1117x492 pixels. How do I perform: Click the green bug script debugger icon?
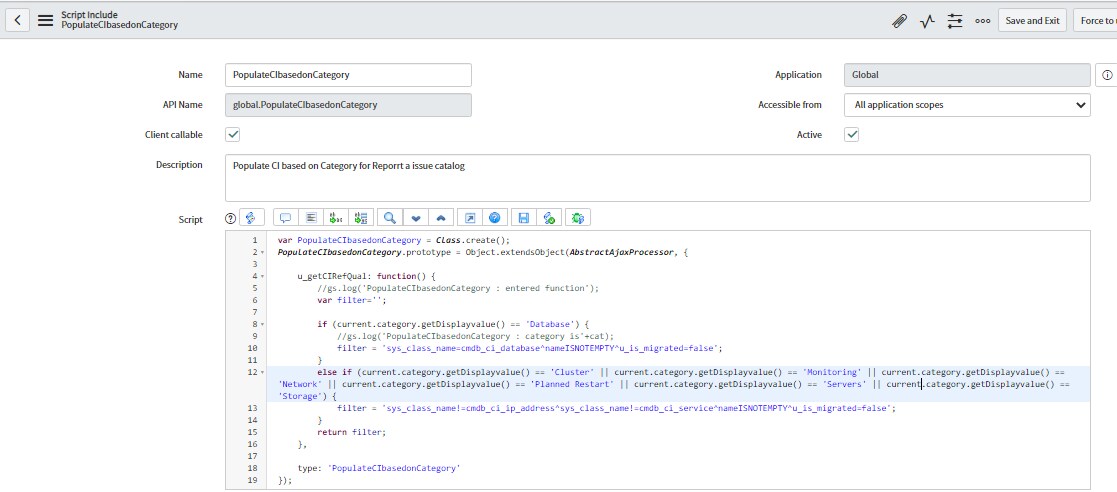[x=578, y=218]
